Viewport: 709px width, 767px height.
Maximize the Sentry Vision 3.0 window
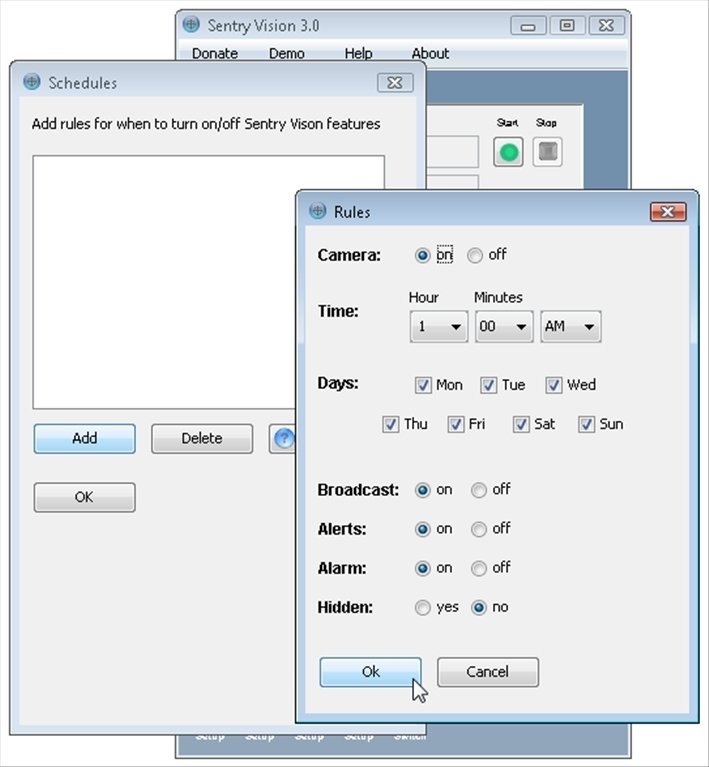coord(567,25)
